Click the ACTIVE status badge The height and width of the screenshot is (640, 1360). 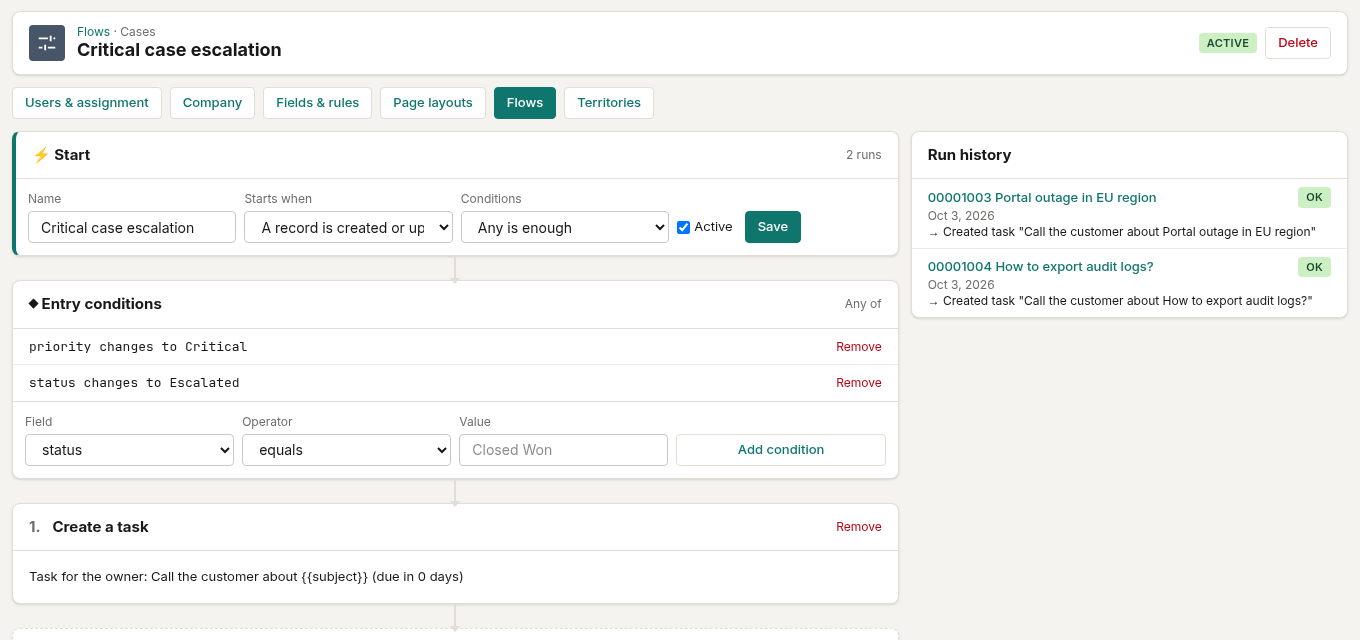[x=1228, y=43]
